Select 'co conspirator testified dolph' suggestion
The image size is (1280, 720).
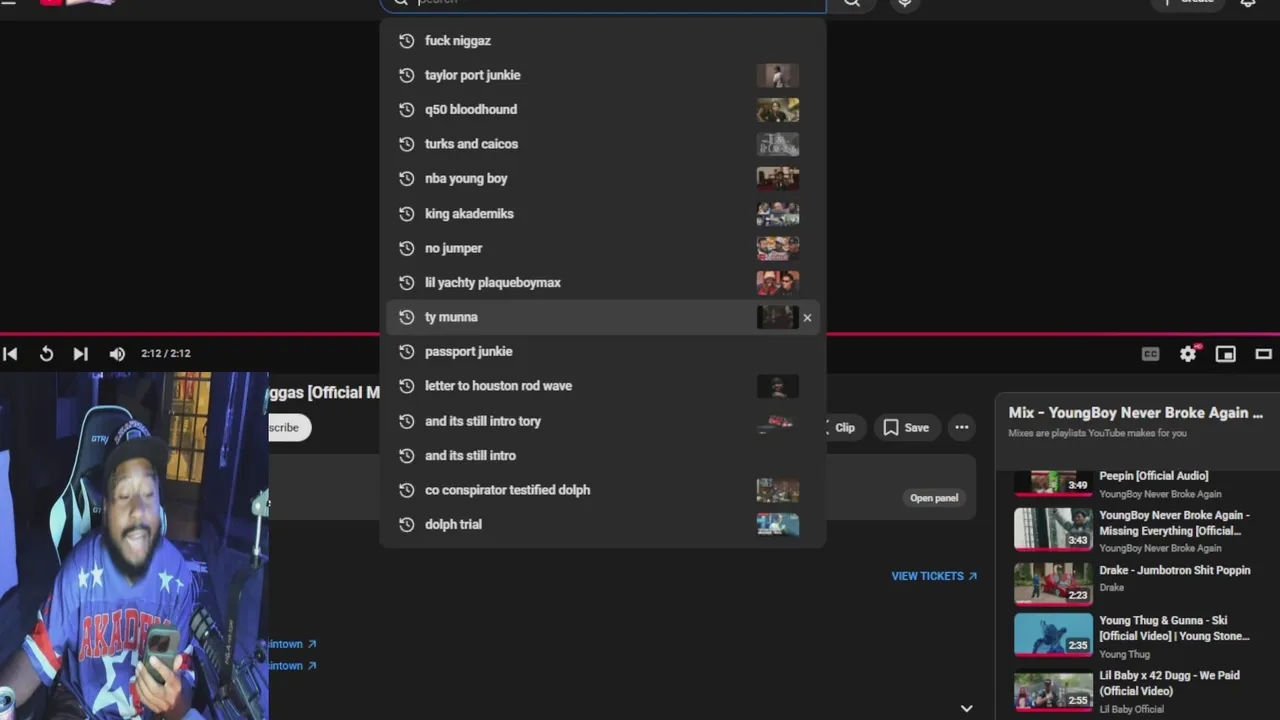pos(602,490)
